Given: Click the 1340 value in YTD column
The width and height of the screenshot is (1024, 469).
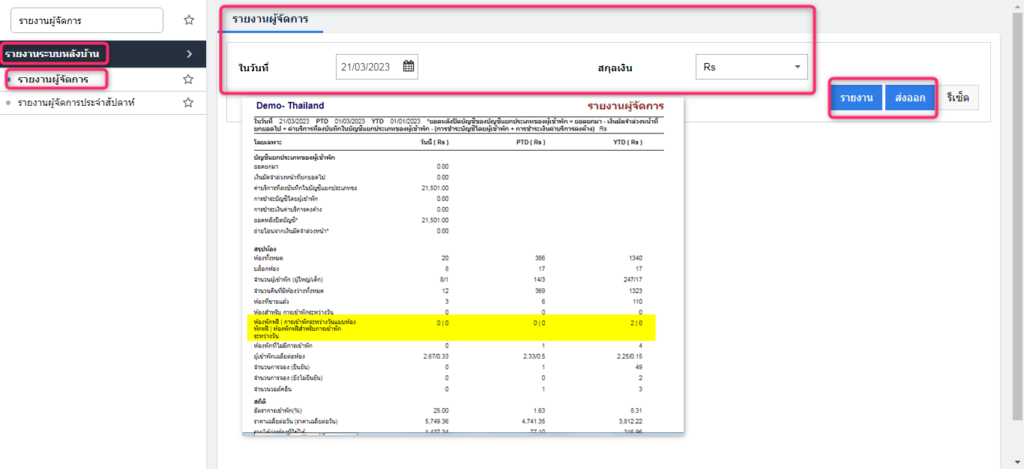Looking at the screenshot, I should tap(635, 259).
